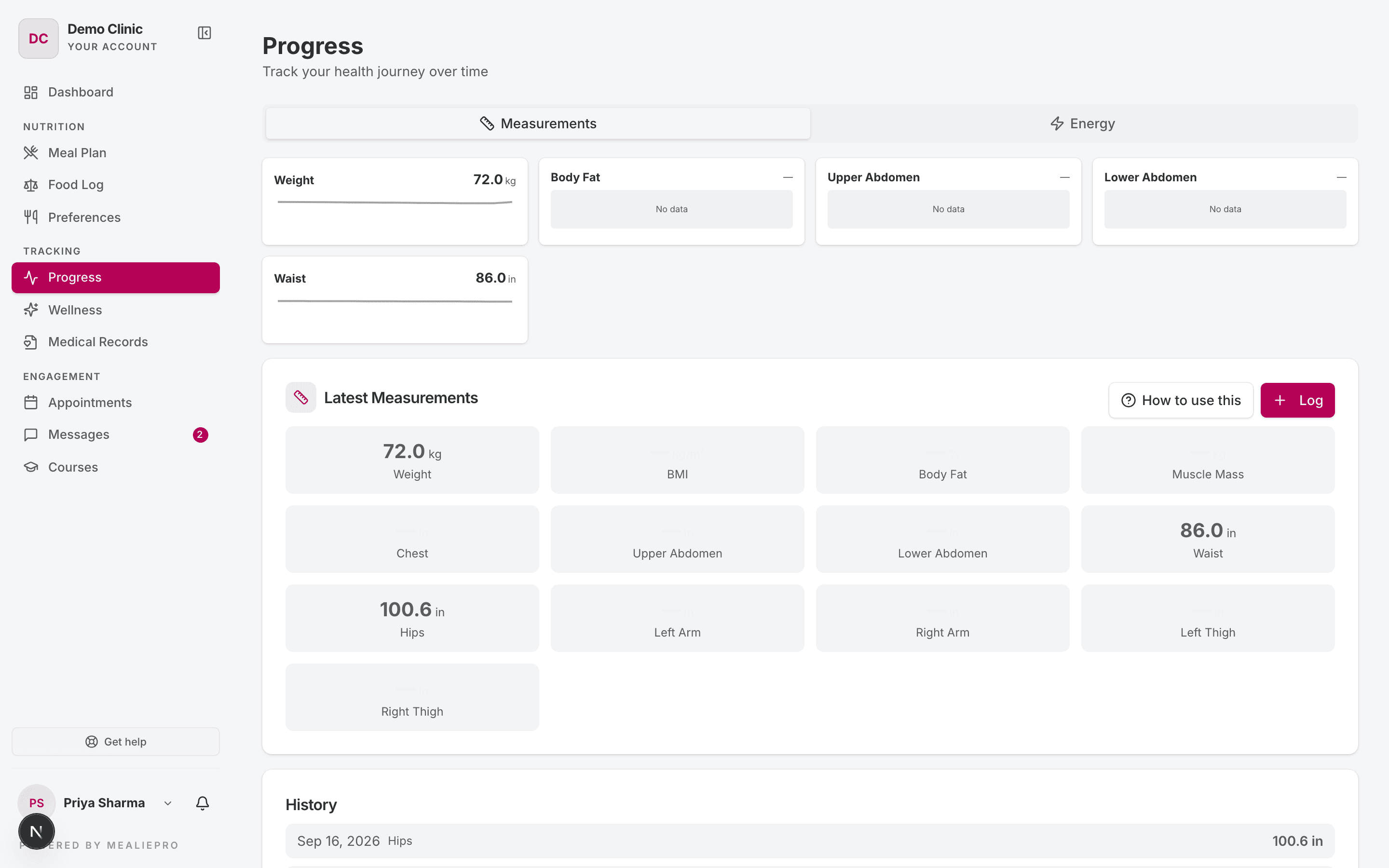Switch to the Energy tab
Image resolution: width=1389 pixels, height=868 pixels.
1082,123
